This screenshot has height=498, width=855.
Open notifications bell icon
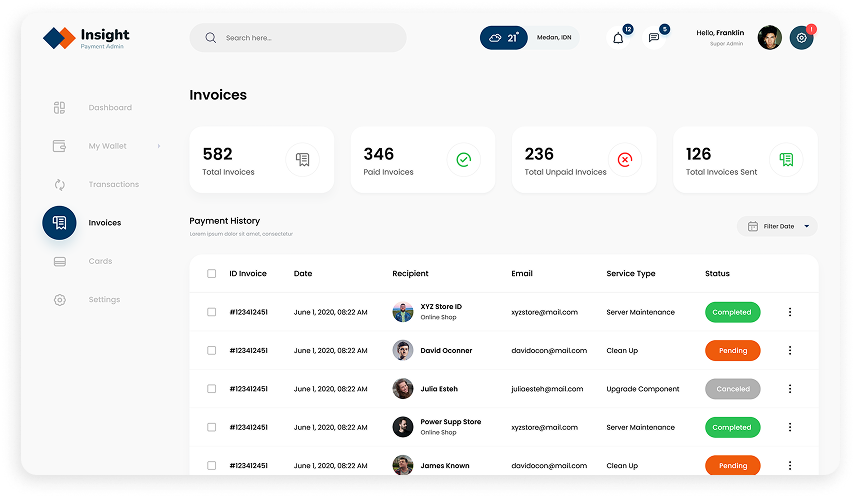pyautogui.click(x=618, y=38)
